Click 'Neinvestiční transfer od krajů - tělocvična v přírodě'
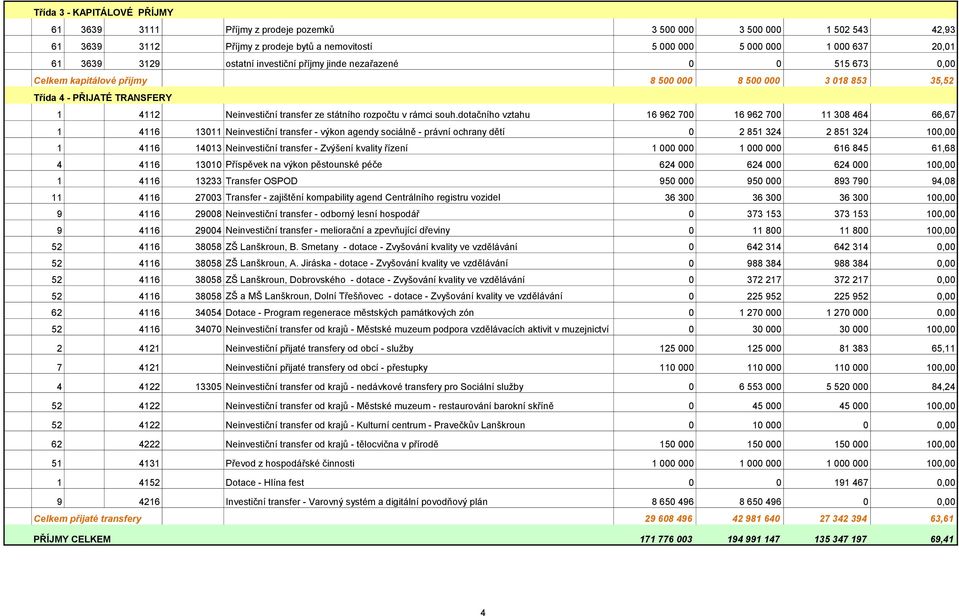Screen dimensions: 959x616 pos(331,444)
